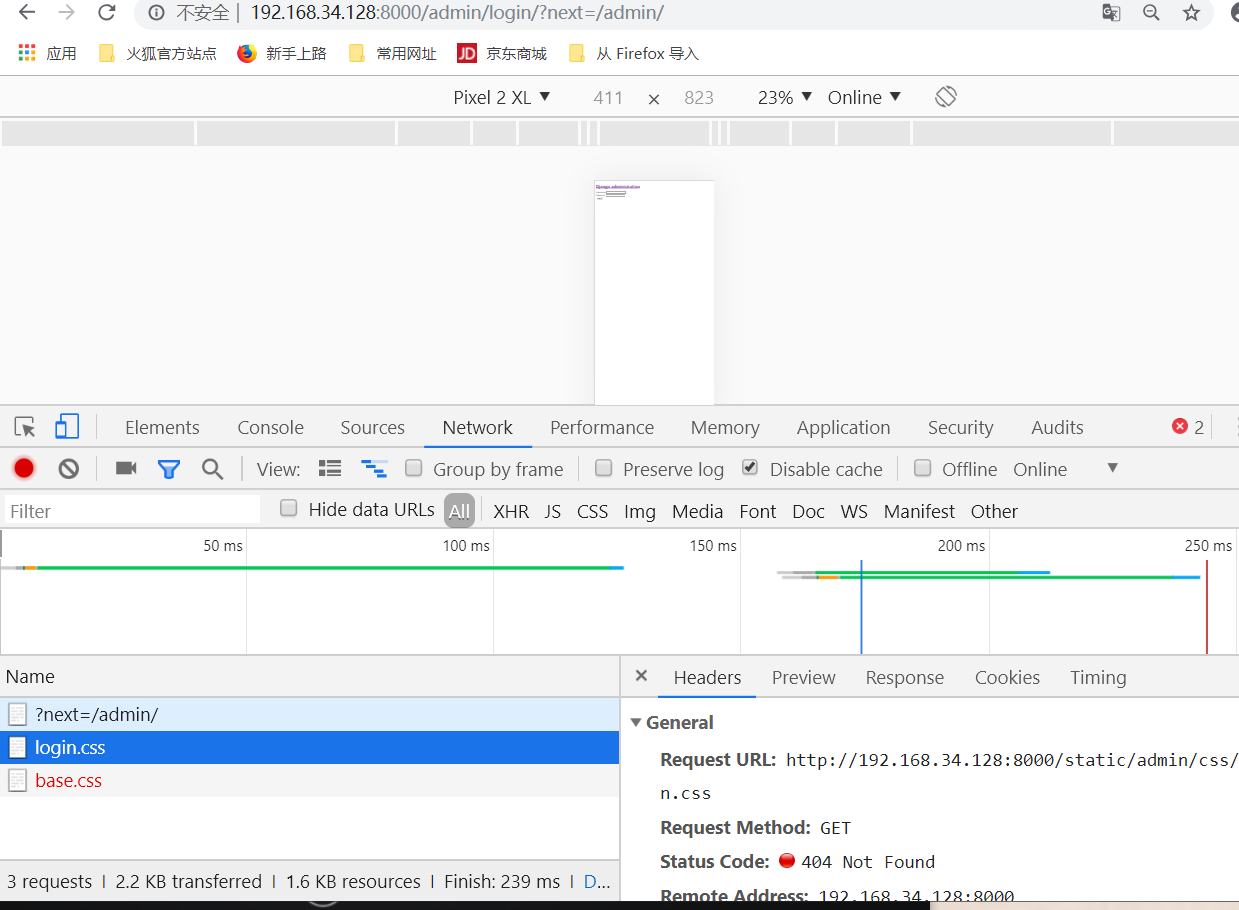Viewport: 1239px width, 910px height.
Task: Enable the Preserve log checkbox
Action: pyautogui.click(x=603, y=468)
